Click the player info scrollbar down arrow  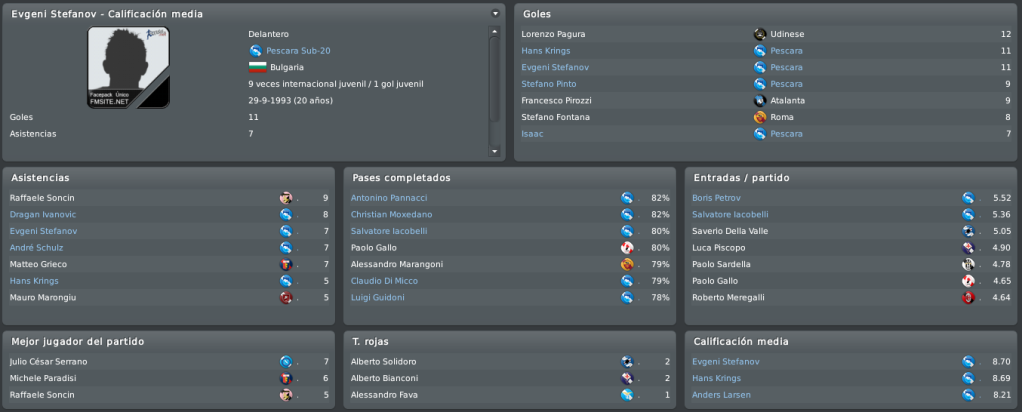point(494,151)
